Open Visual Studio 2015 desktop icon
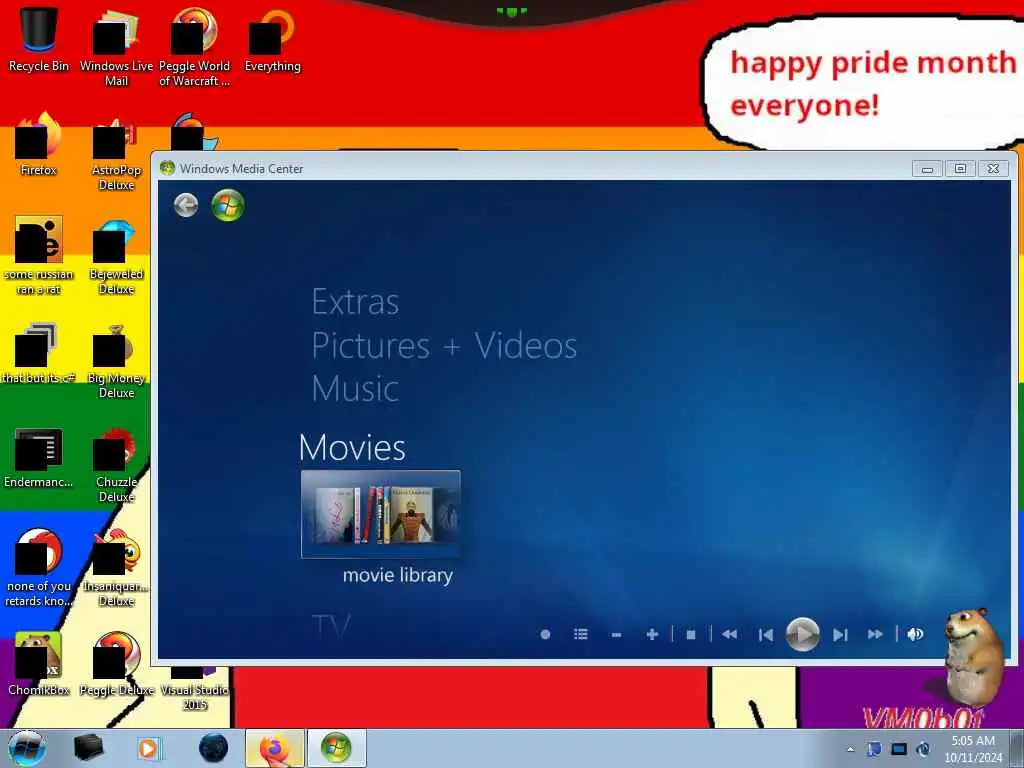1024x768 pixels. pyautogui.click(x=195, y=689)
